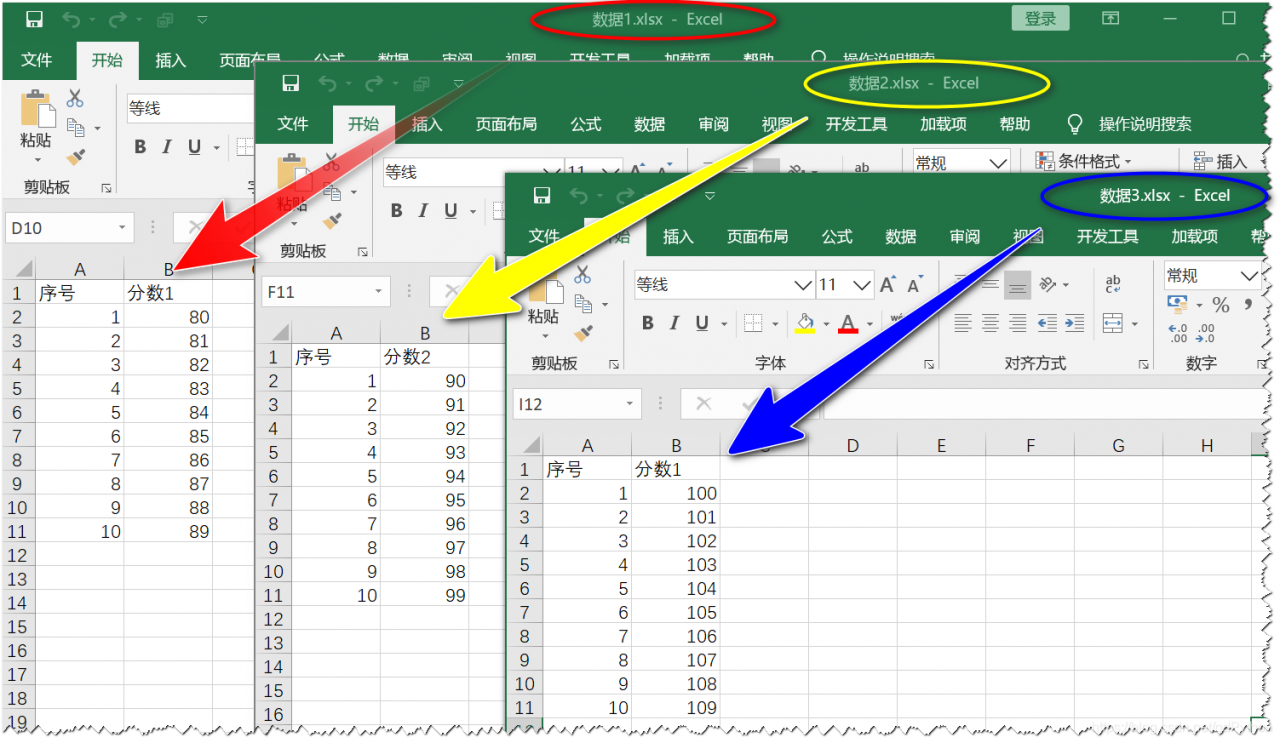Image resolution: width=1280 pixels, height=743 pixels.
Task: Click the 登录 sign-in button
Action: (x=1040, y=18)
